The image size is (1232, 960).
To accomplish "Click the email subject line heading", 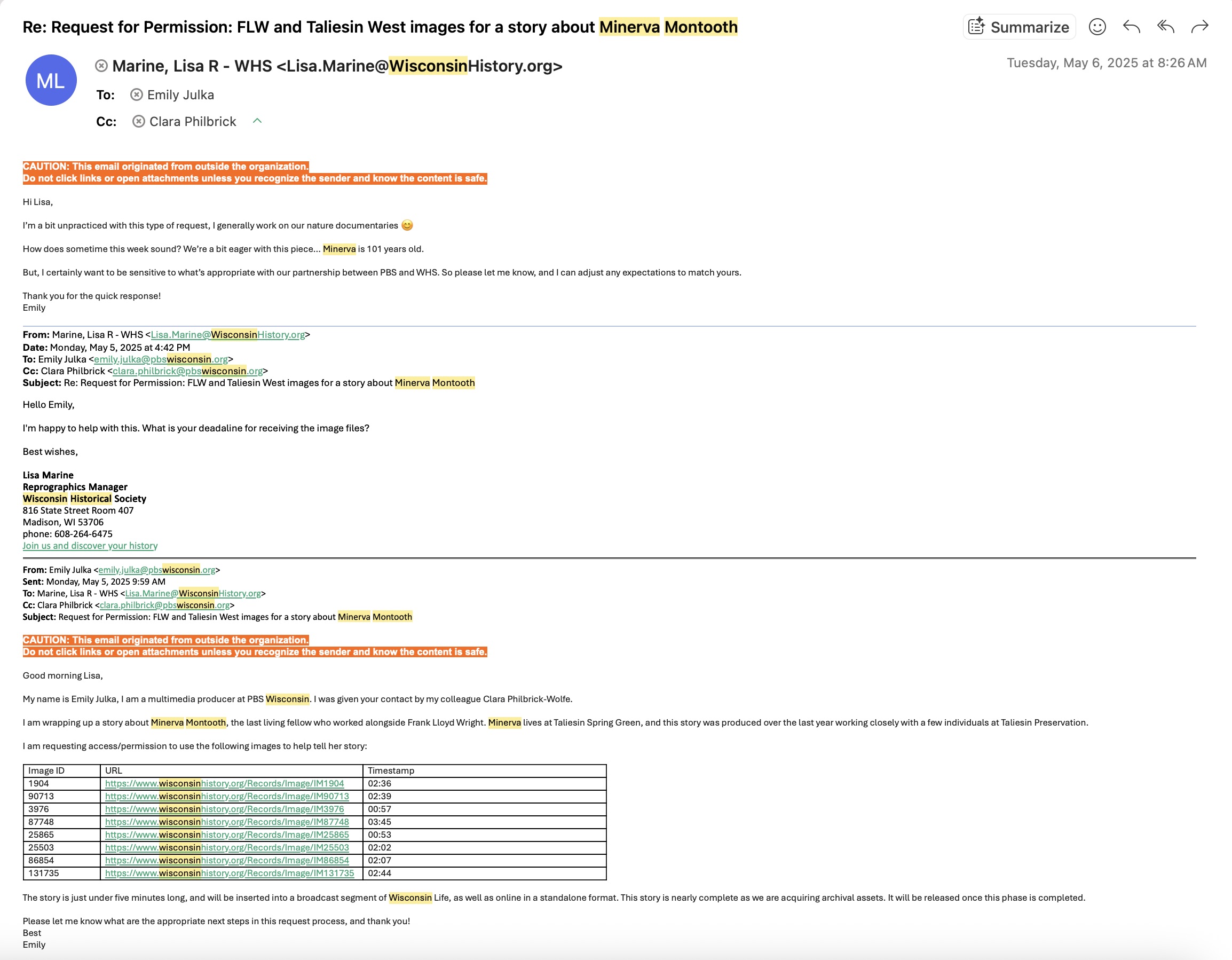I will click(380, 27).
